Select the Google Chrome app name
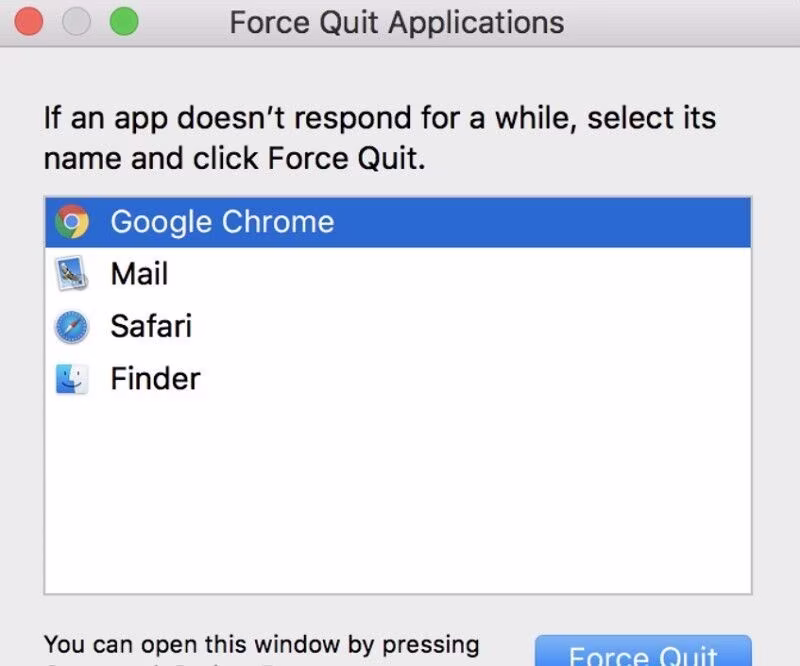Screen dimensions: 800x666 pyautogui.click(x=222, y=222)
